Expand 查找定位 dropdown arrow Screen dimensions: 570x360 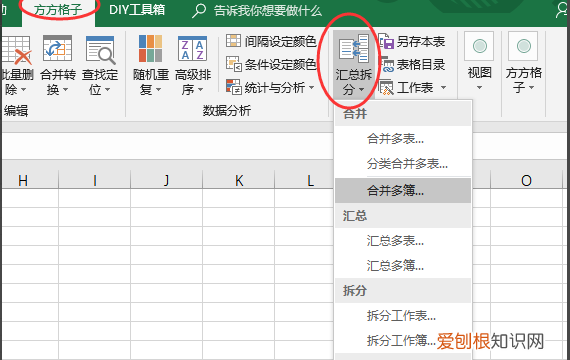point(108,89)
